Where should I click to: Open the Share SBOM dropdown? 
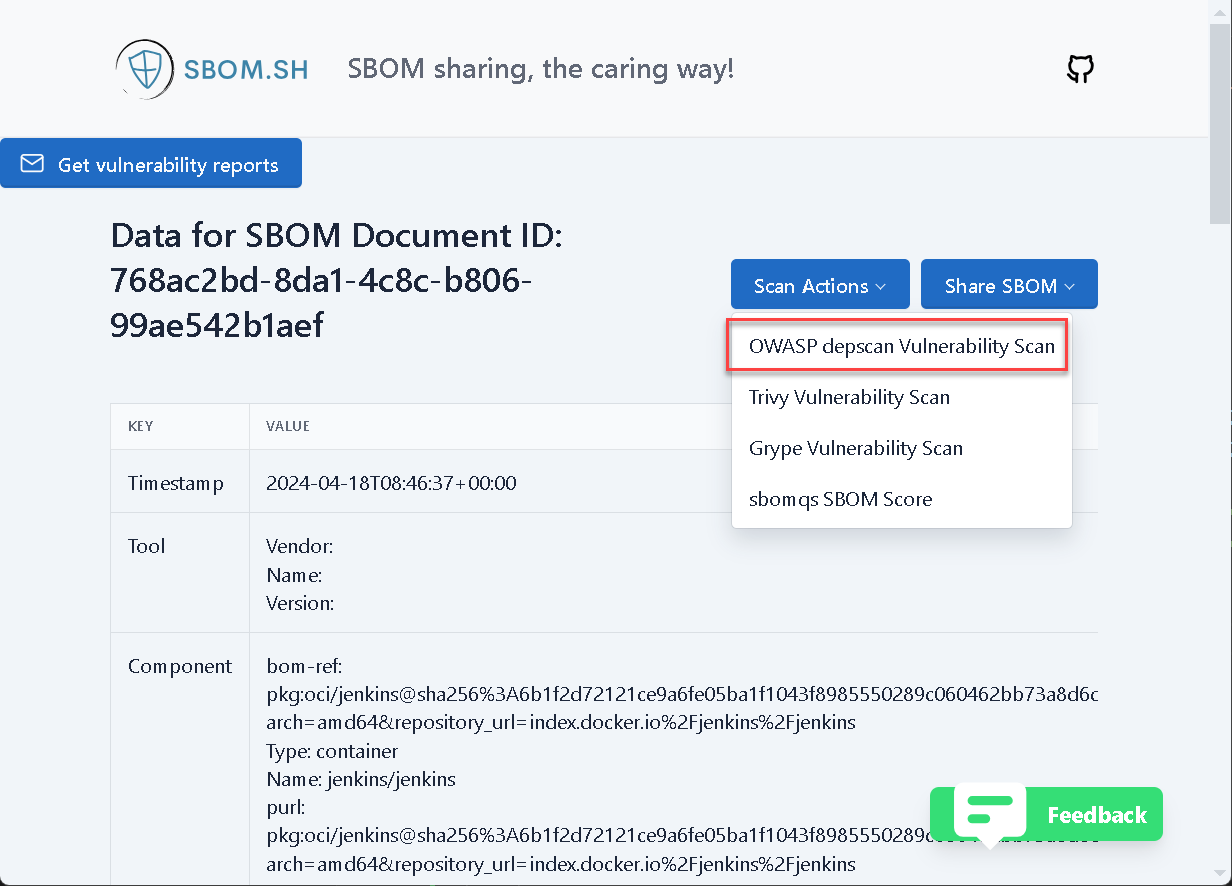click(x=1008, y=286)
